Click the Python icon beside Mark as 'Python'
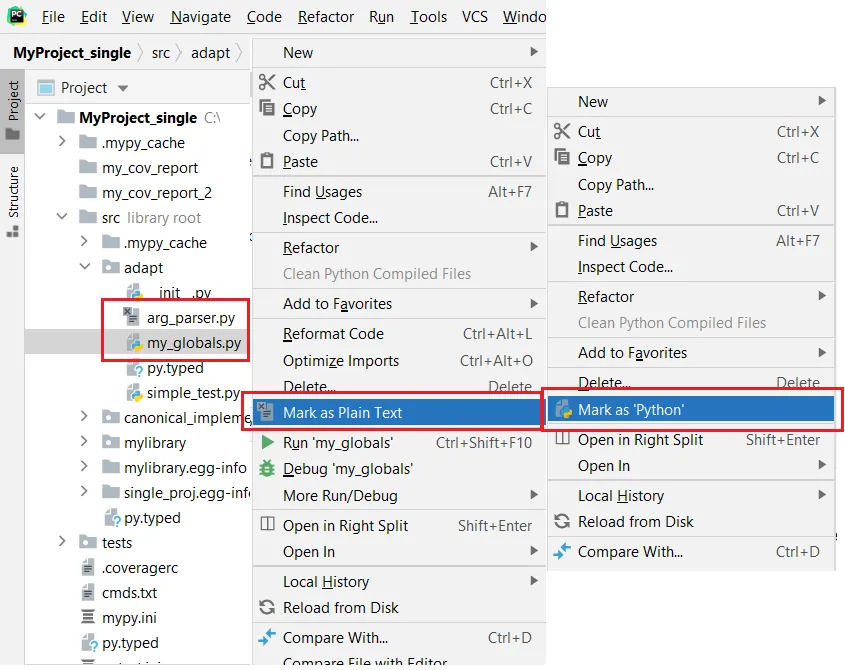This screenshot has width=845, height=670. coord(564,409)
